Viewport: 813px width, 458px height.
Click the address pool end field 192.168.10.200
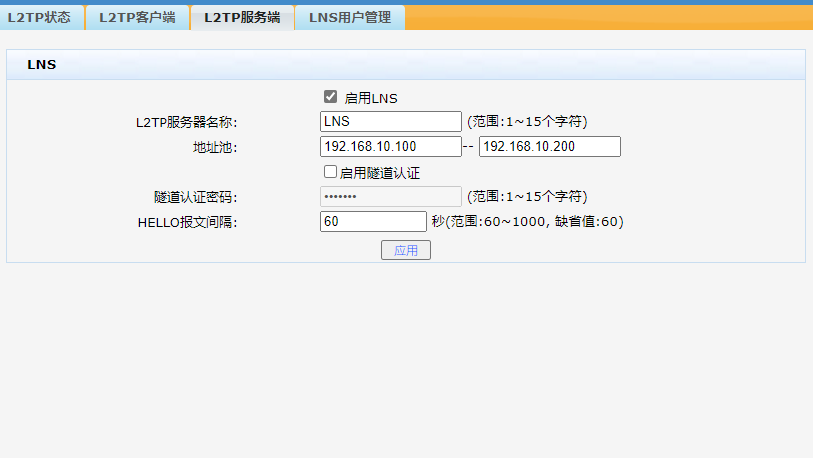(550, 146)
